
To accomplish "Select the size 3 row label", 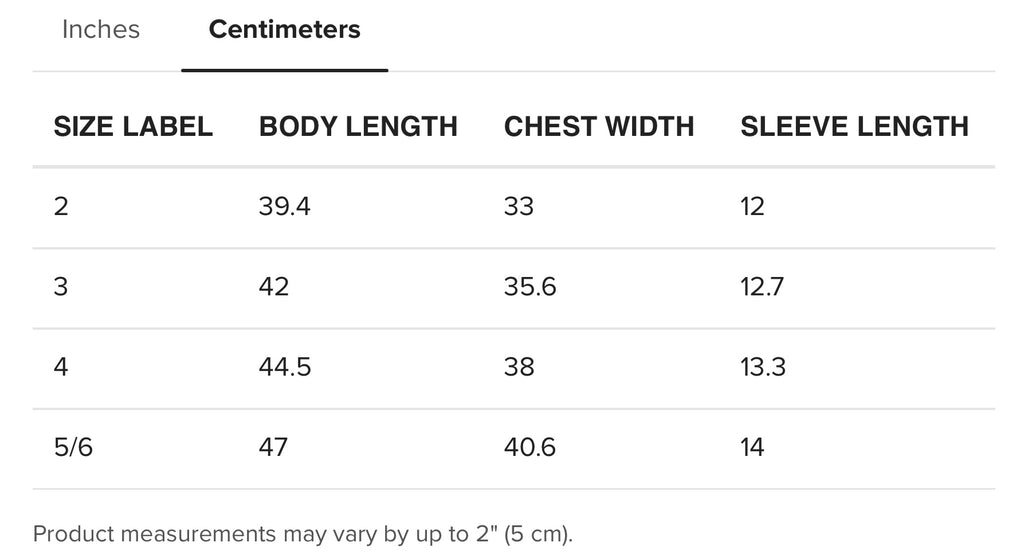I will pos(61,287).
